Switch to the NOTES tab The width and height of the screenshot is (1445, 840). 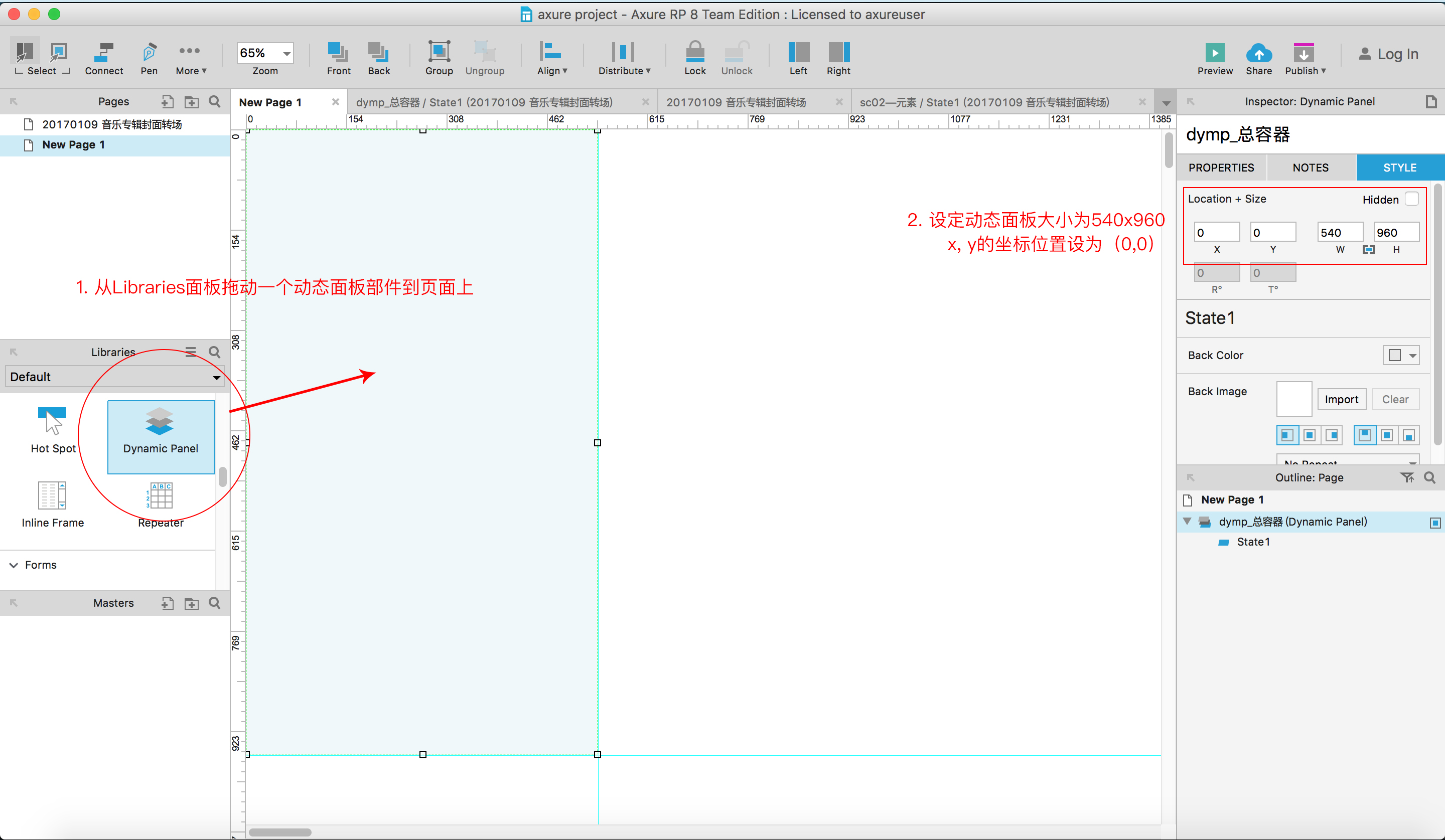1310,168
